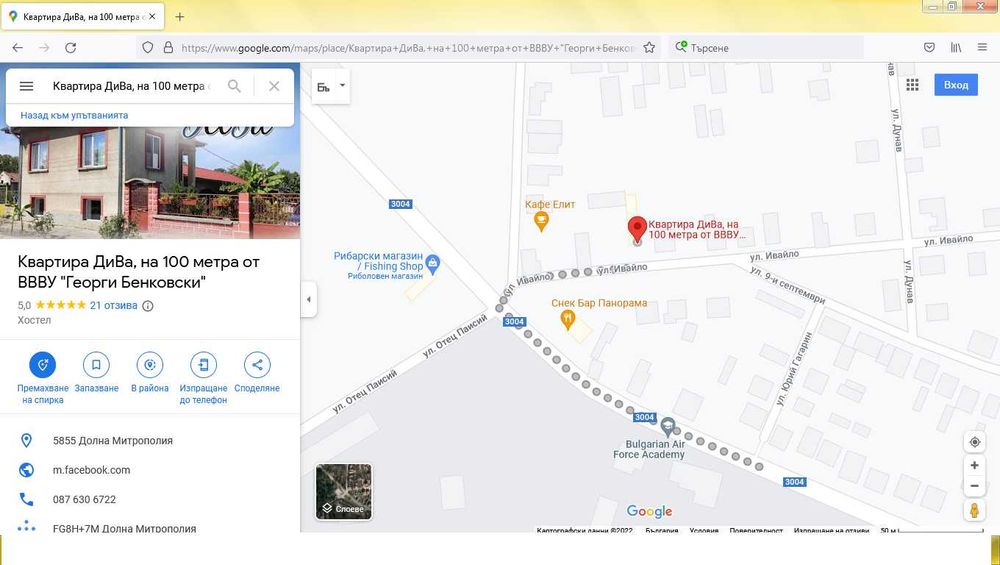1000x565 pixels.
Task: Click the 'България' footer link
Action: coord(662,531)
